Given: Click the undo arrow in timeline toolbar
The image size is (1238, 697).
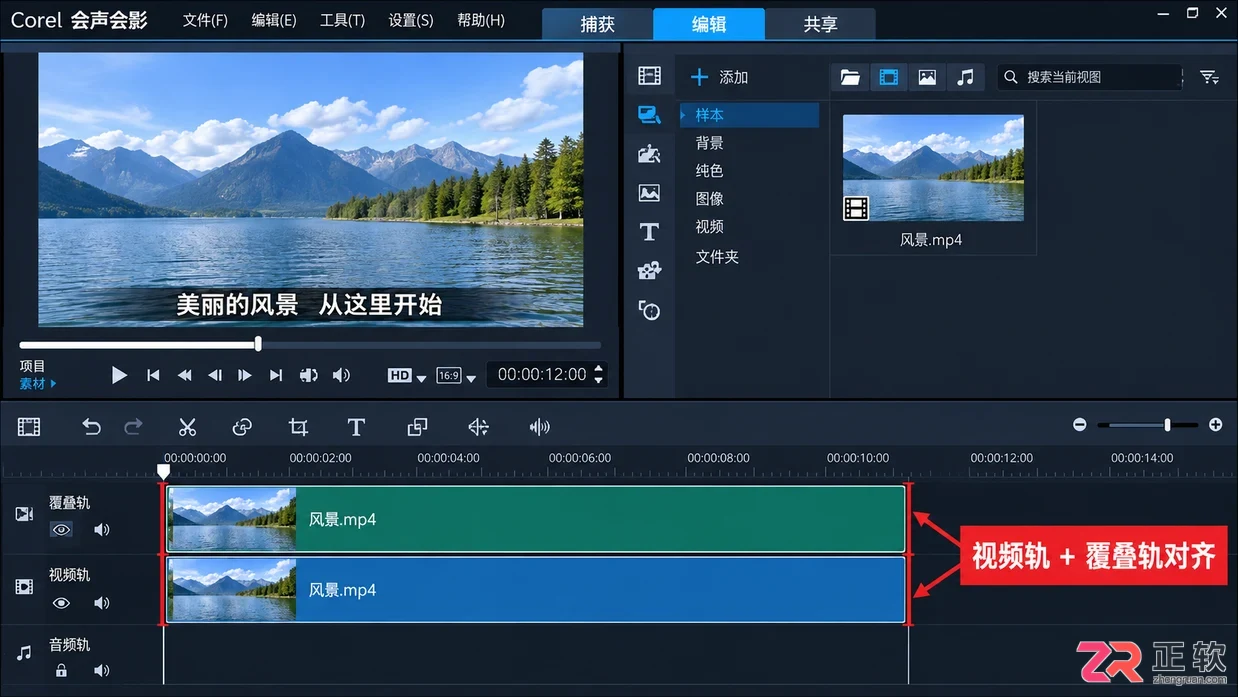Looking at the screenshot, I should (x=92, y=427).
